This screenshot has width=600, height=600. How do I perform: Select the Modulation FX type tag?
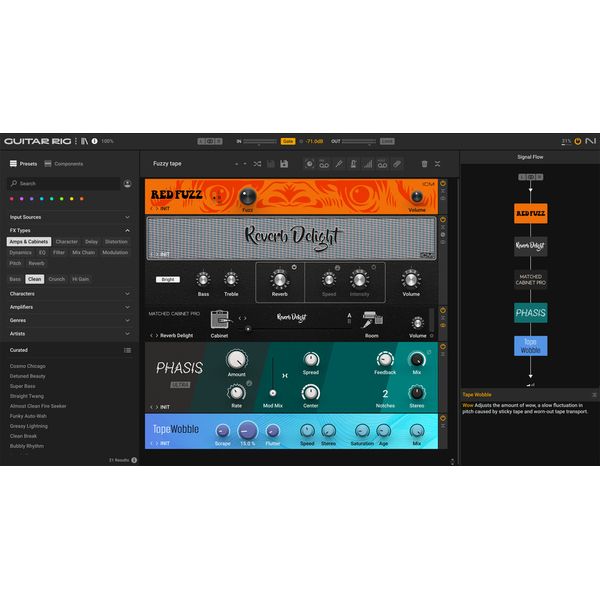[115, 253]
